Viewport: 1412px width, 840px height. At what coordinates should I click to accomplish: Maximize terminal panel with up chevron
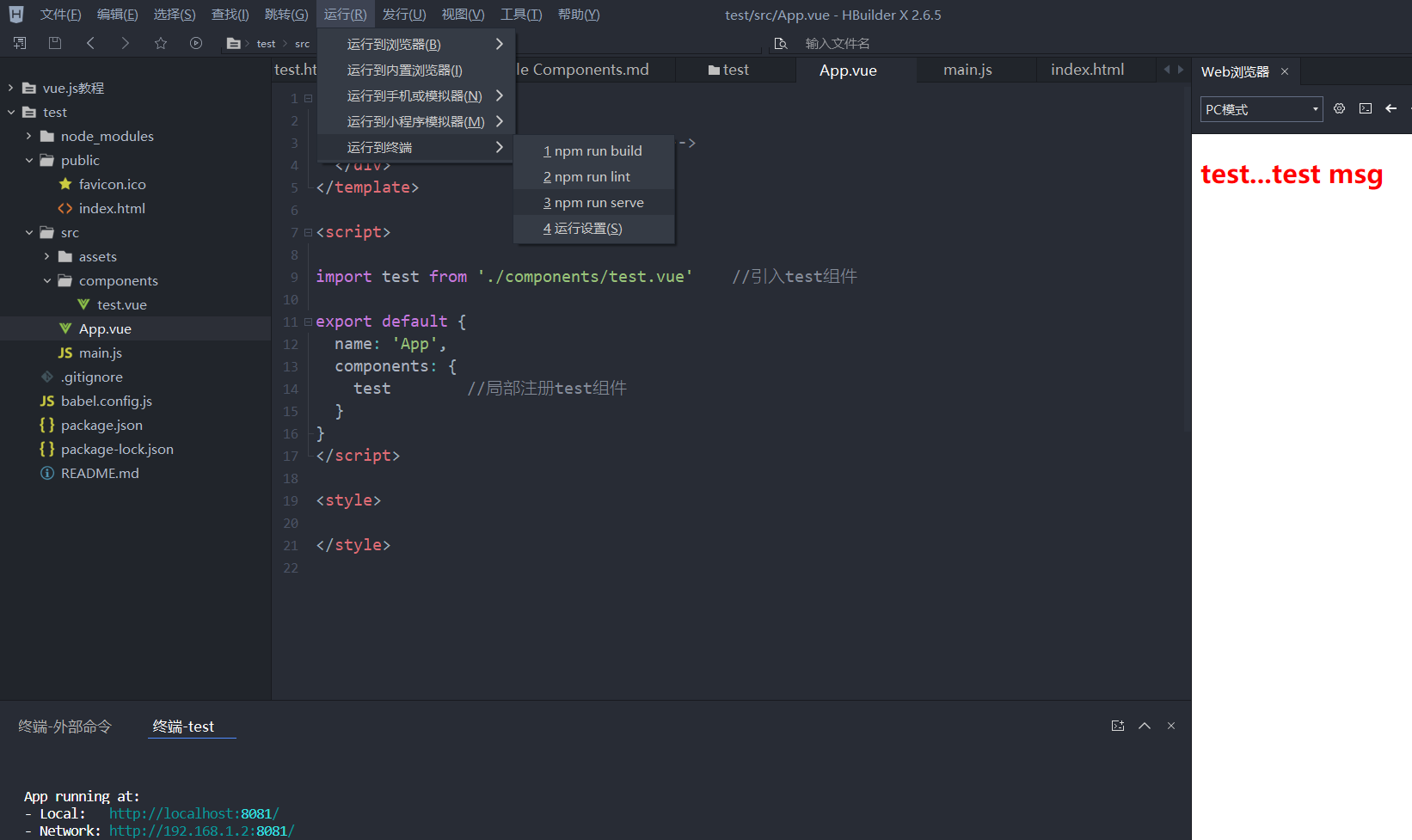1145,726
